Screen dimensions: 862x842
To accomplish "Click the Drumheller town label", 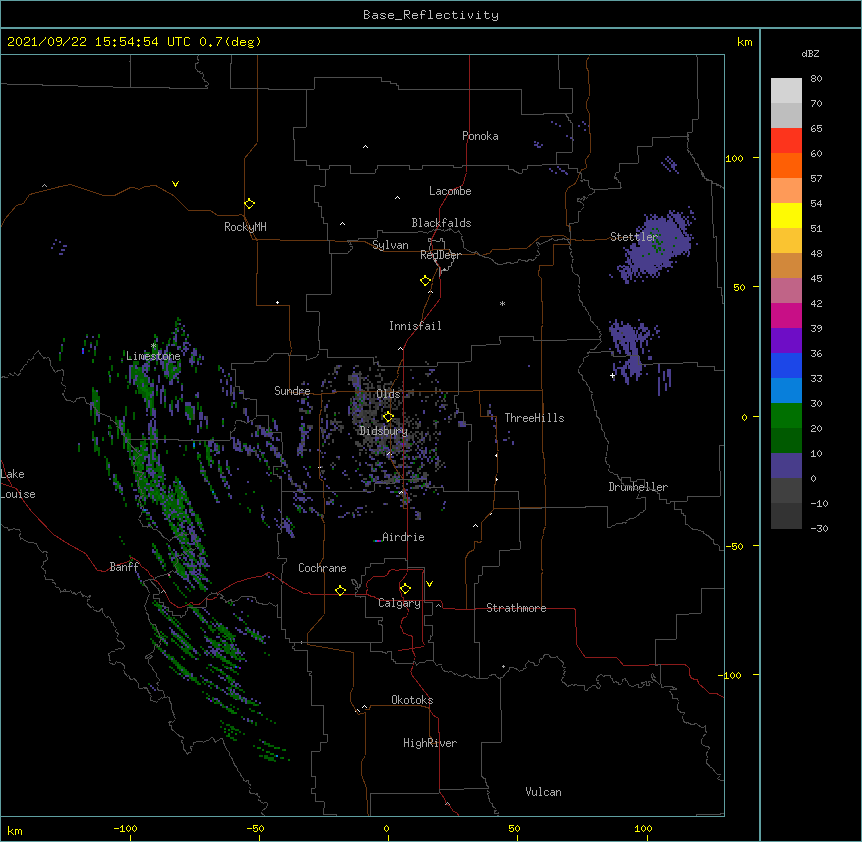I will (638, 487).
